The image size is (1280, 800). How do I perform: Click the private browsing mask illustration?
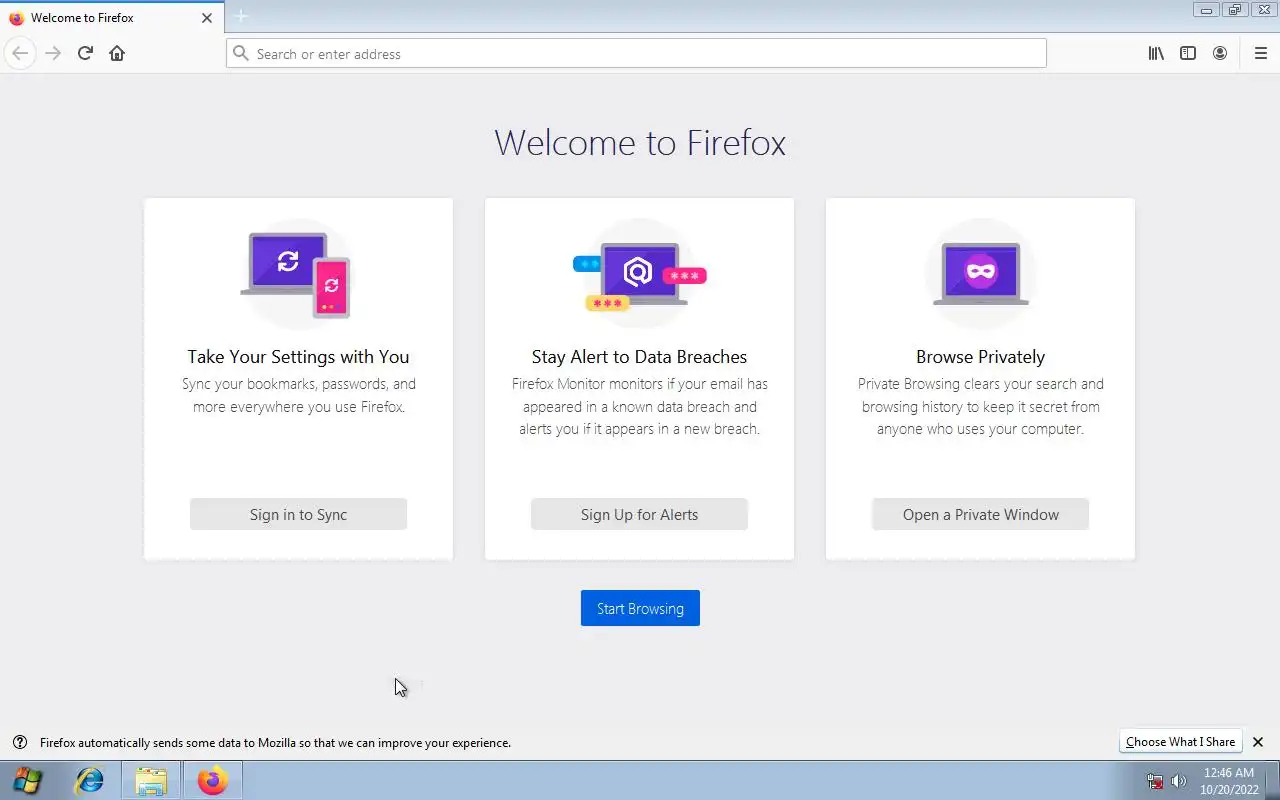(x=980, y=274)
